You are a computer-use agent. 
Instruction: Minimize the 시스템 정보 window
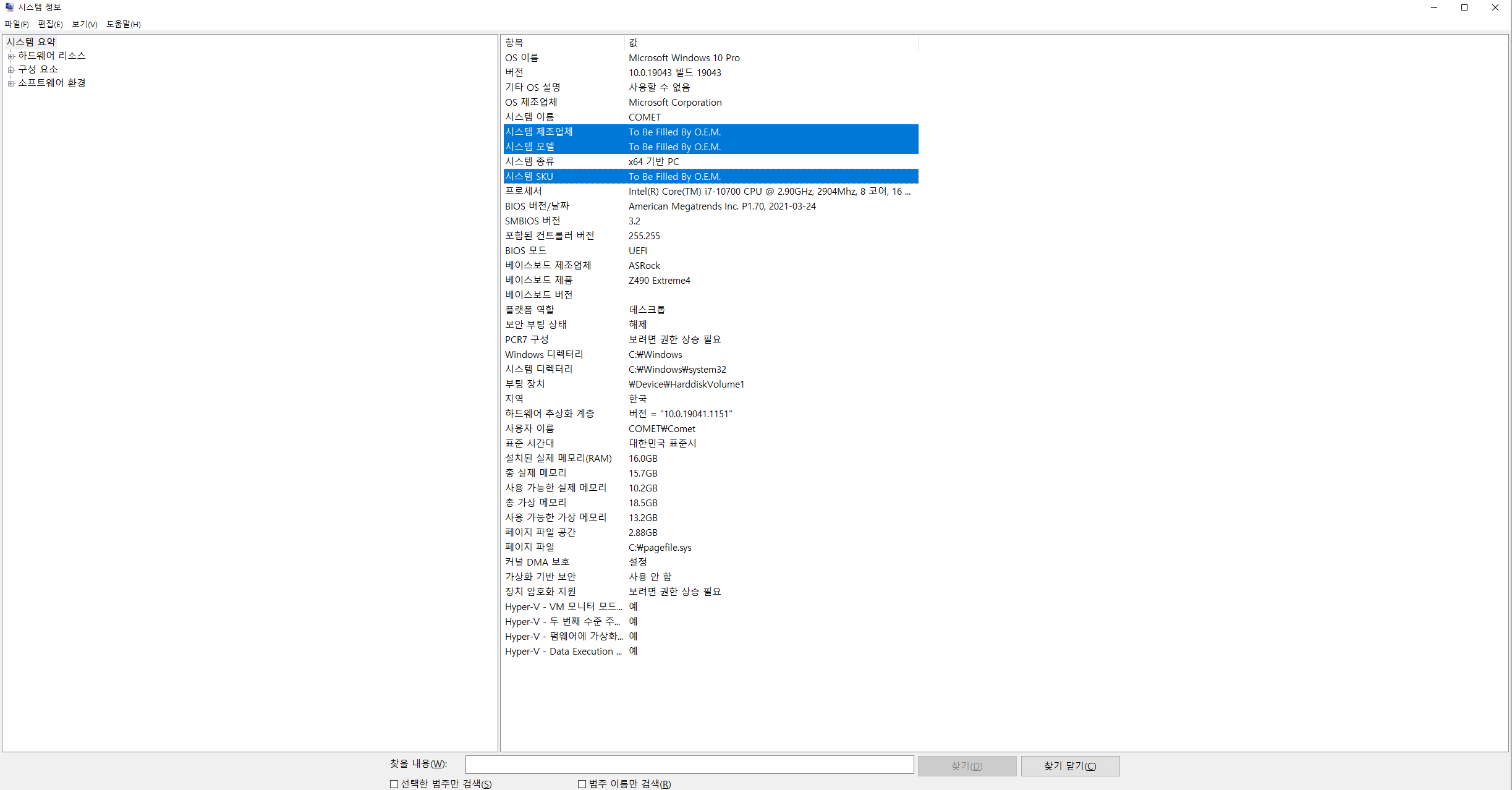coord(1434,7)
